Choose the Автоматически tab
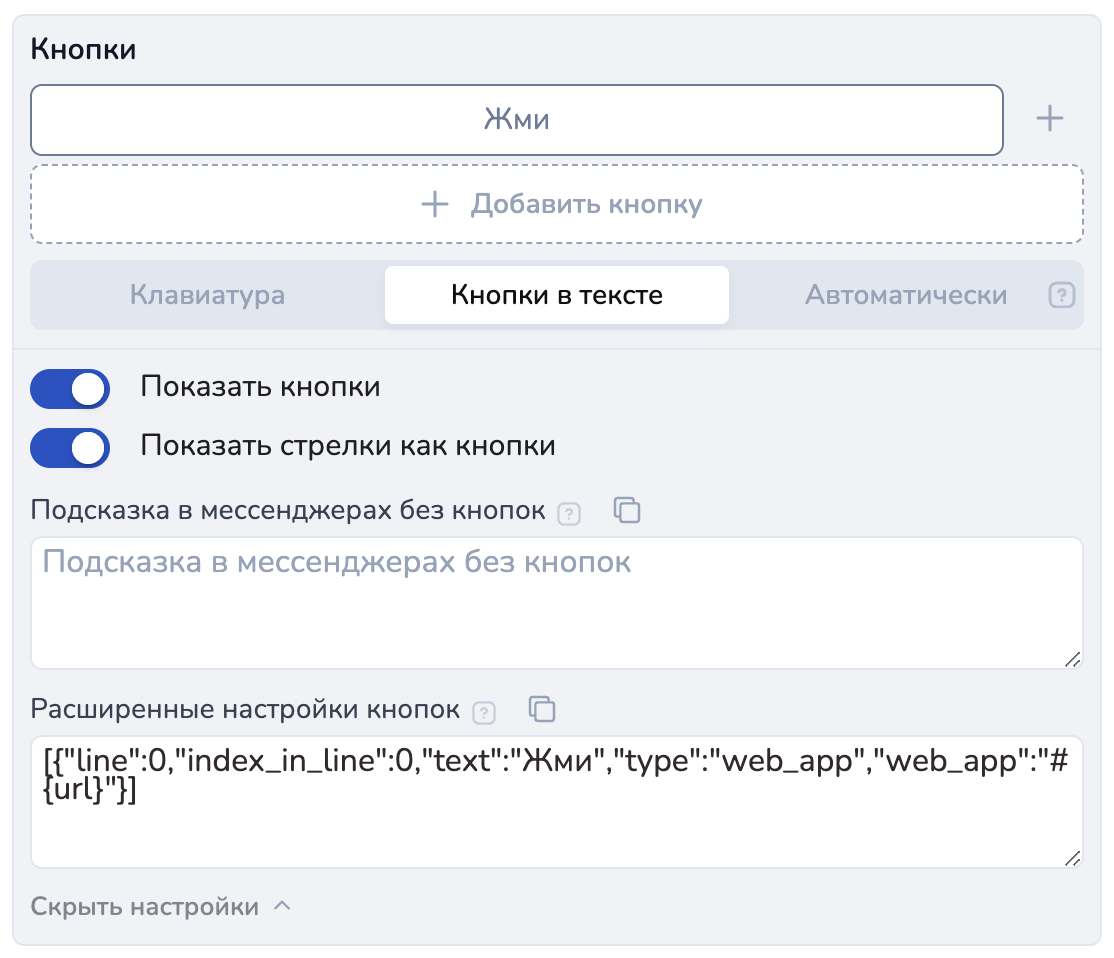The height and width of the screenshot is (958, 1114). (906, 296)
